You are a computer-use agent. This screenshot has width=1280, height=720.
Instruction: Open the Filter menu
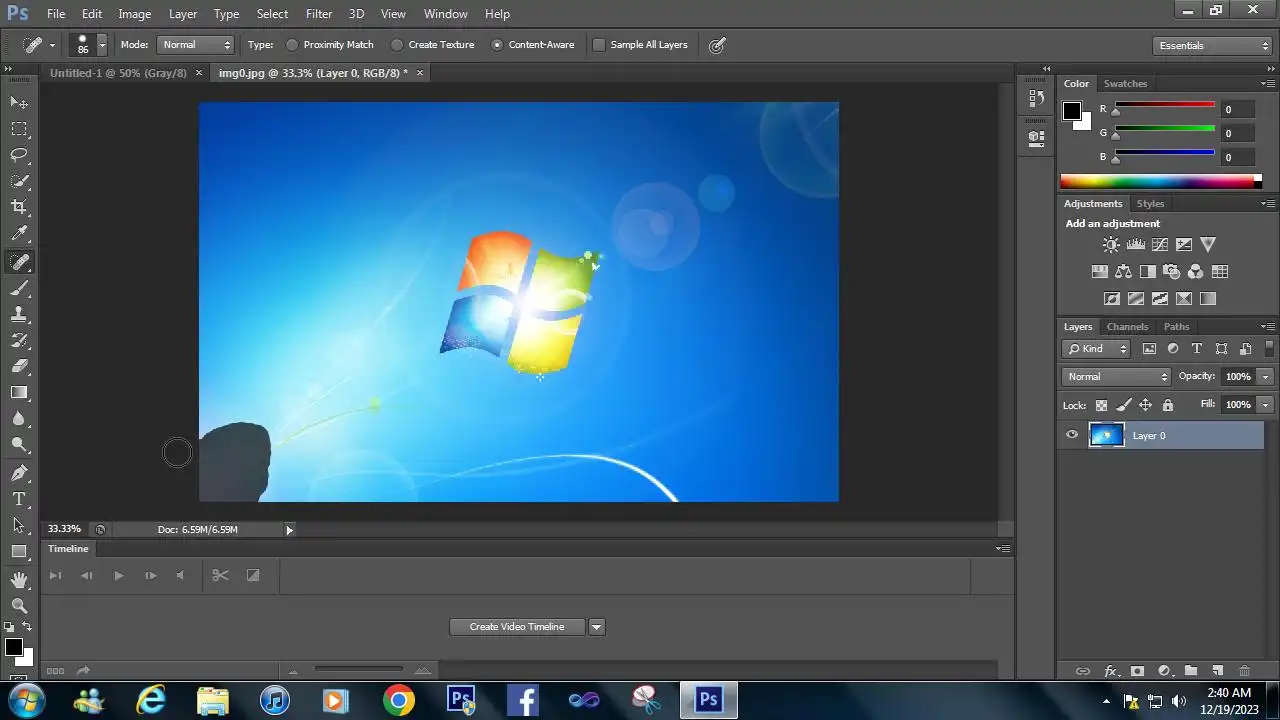coord(319,14)
